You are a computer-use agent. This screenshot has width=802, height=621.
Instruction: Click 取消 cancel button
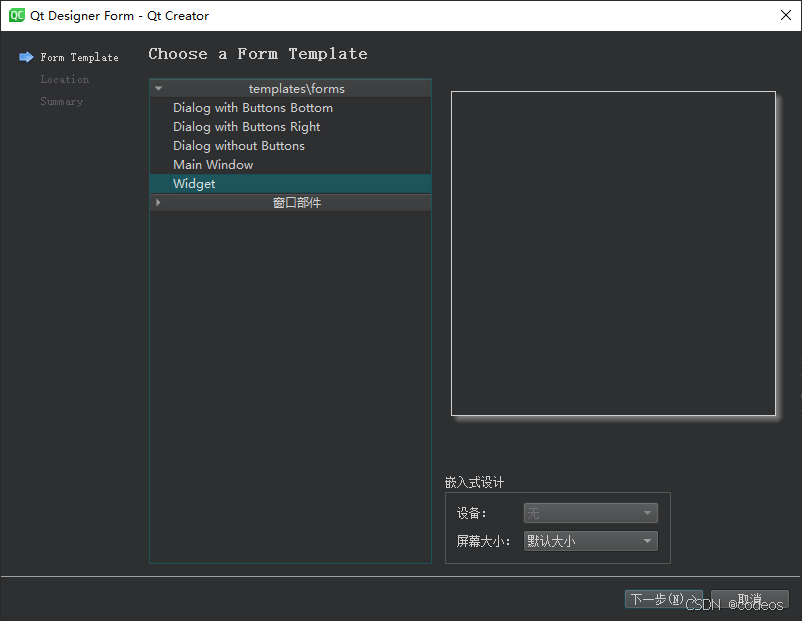tap(750, 599)
